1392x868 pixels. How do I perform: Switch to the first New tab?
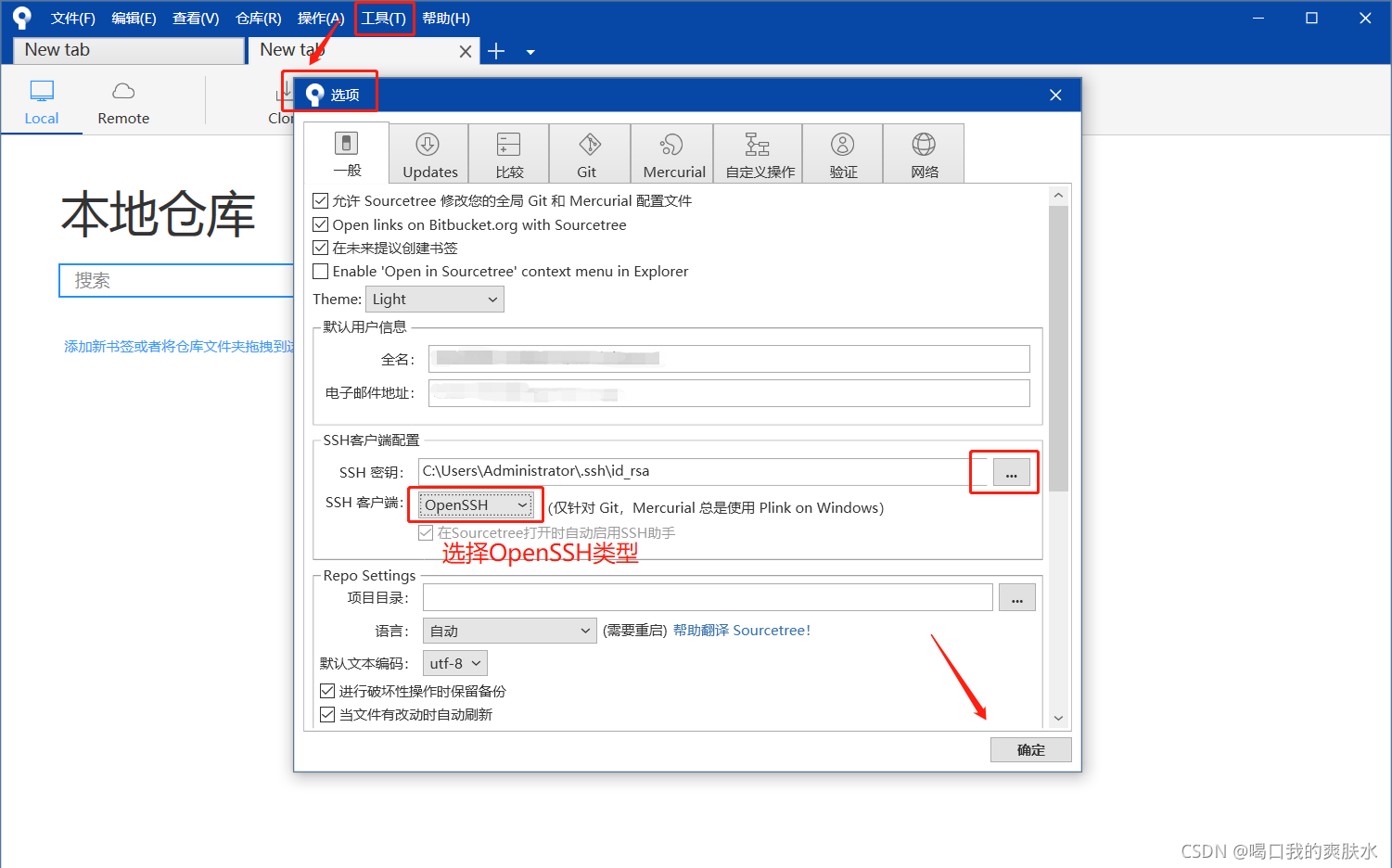(x=129, y=50)
